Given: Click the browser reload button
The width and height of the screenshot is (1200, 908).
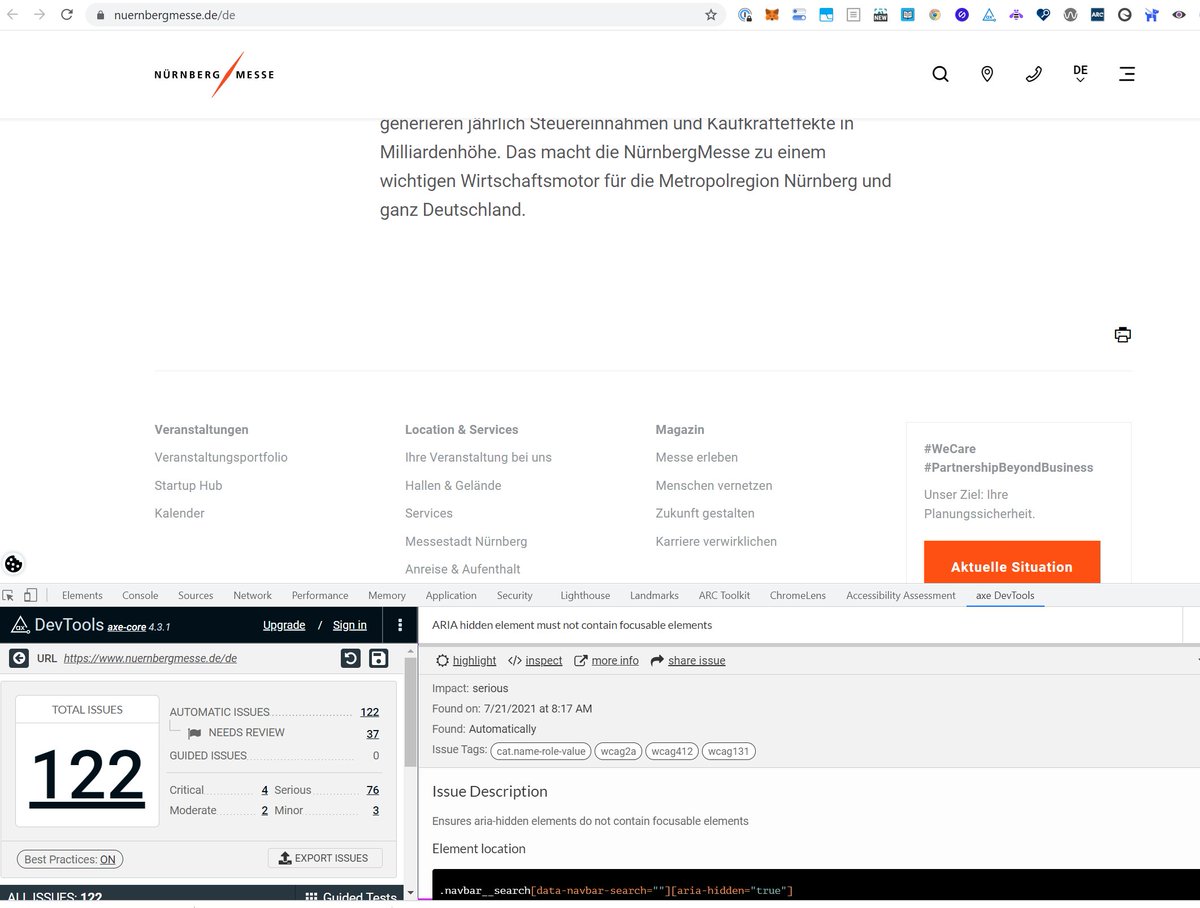Looking at the screenshot, I should pos(67,15).
